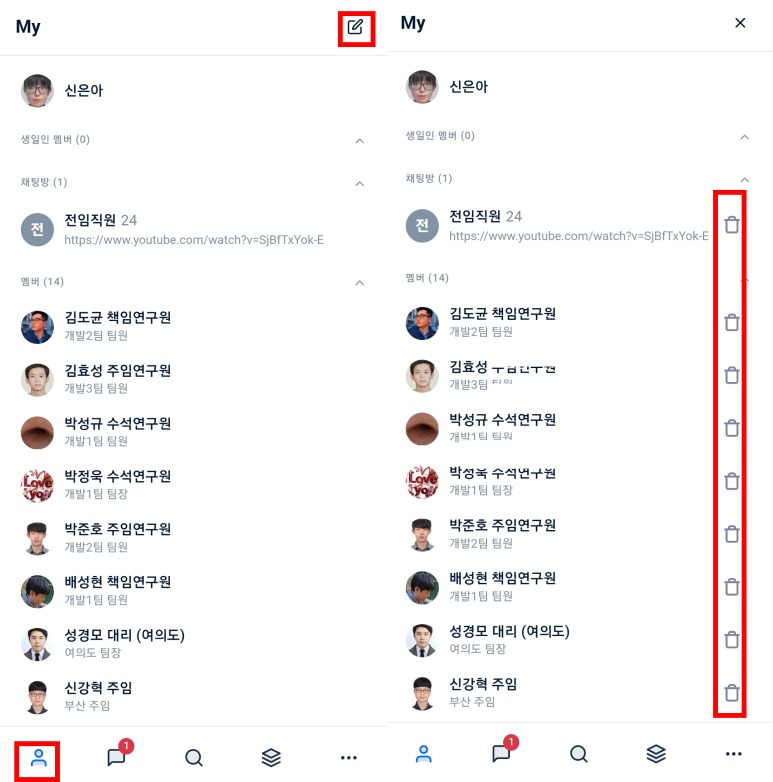Image resolution: width=773 pixels, height=782 pixels.
Task: Remove 신강혁 주임 via the trash icon
Action: pos(732,693)
